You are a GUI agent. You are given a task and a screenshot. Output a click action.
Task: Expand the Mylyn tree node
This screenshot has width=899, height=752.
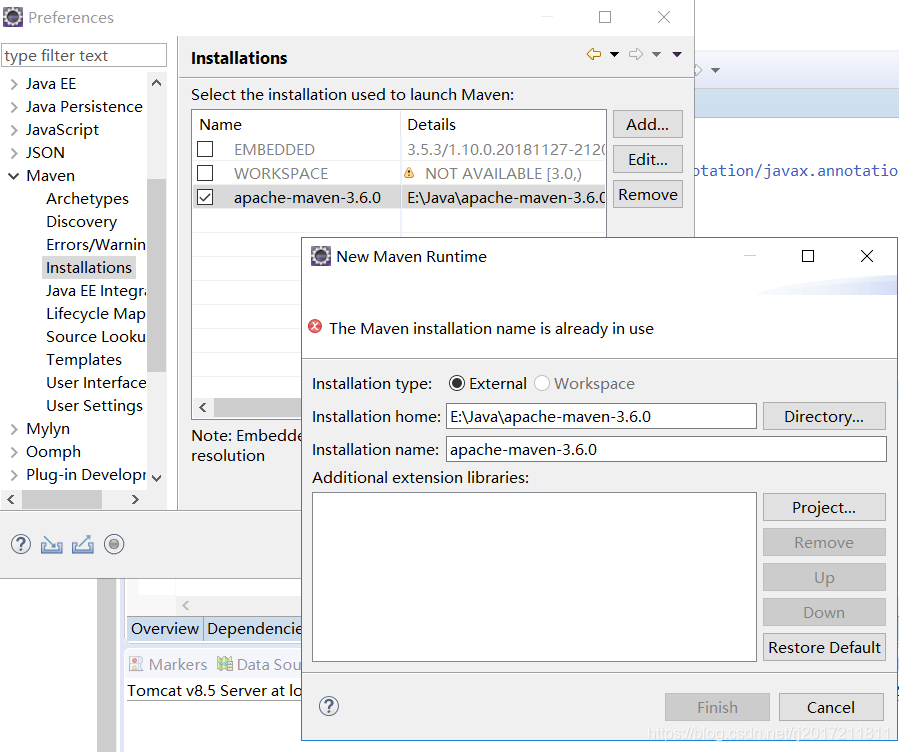14,429
